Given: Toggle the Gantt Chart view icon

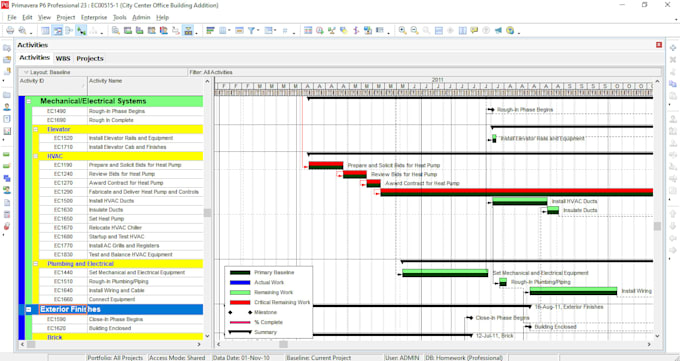Looking at the screenshot, I should click(x=57, y=30).
